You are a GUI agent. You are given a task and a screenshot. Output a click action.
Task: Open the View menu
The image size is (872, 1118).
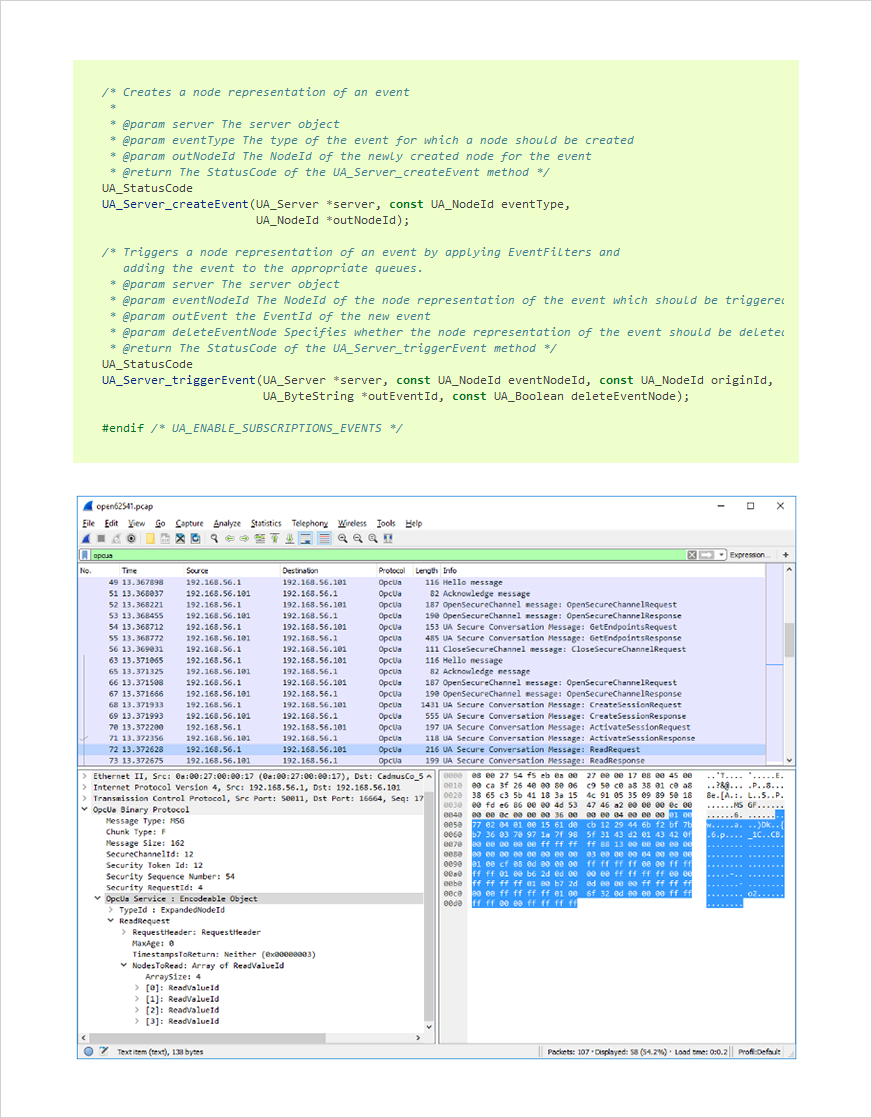(x=136, y=523)
